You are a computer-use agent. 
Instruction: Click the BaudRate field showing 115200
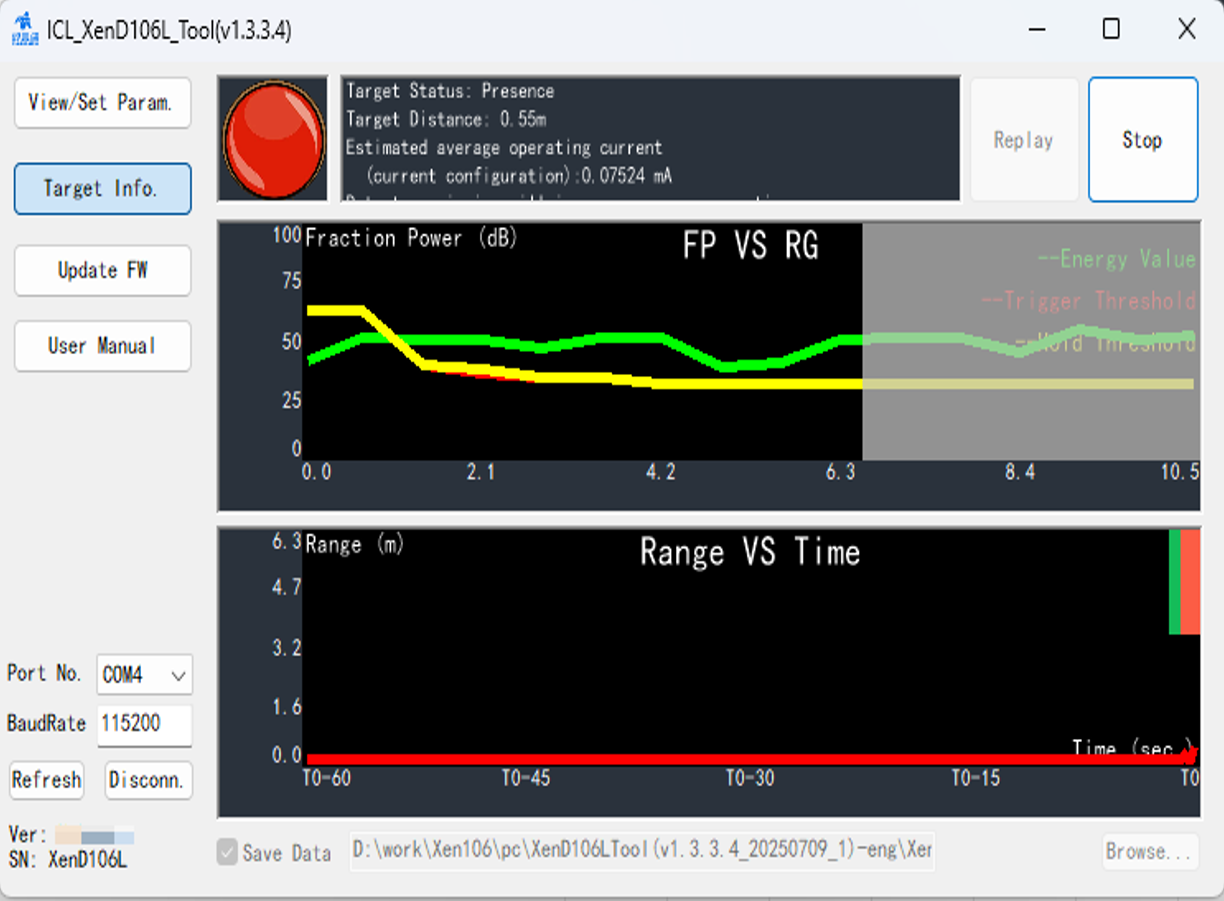click(144, 724)
